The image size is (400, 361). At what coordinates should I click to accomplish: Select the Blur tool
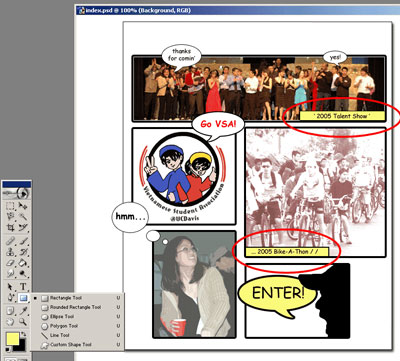coord(11,273)
